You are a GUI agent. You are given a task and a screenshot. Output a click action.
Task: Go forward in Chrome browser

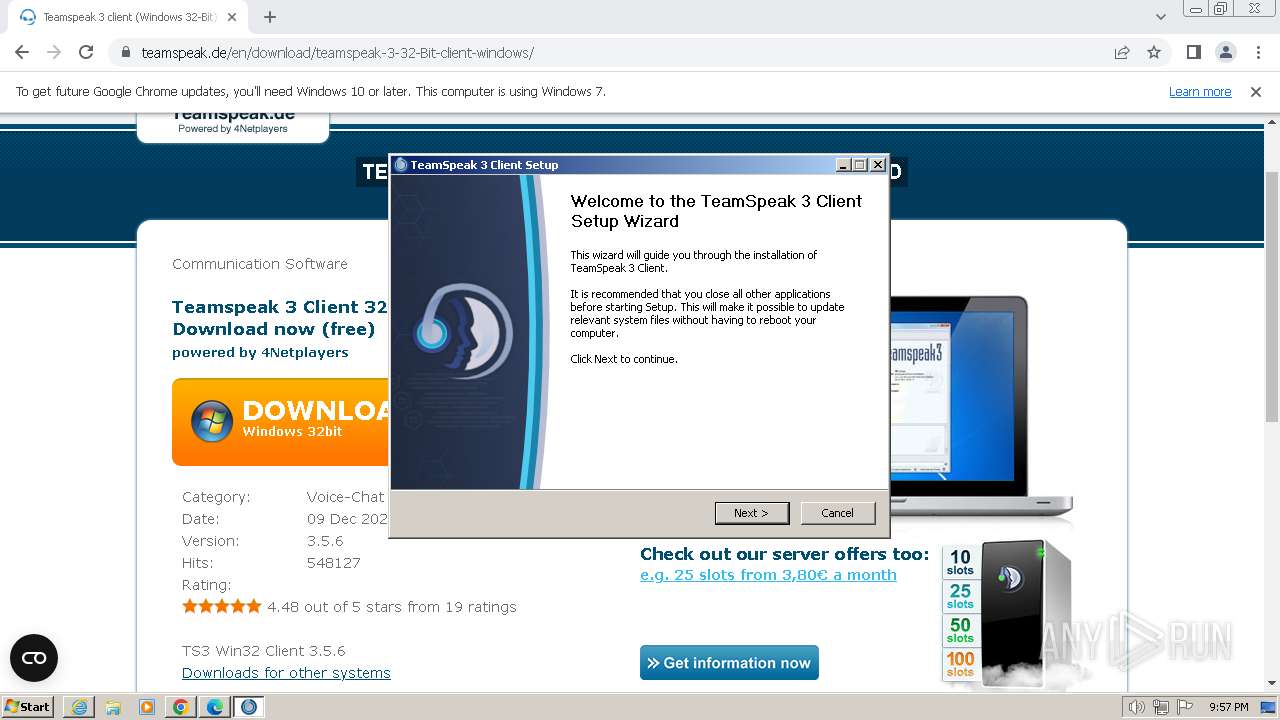54,52
